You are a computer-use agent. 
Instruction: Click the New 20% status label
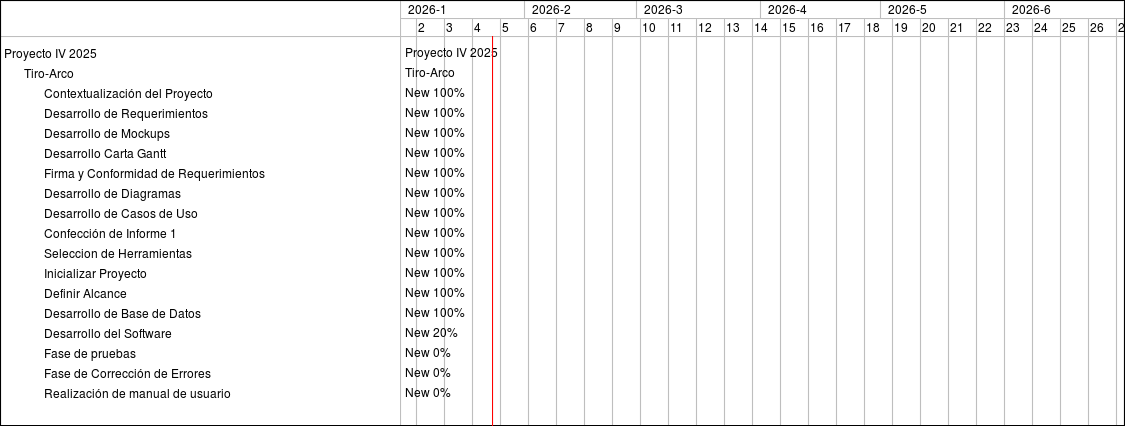pos(431,333)
